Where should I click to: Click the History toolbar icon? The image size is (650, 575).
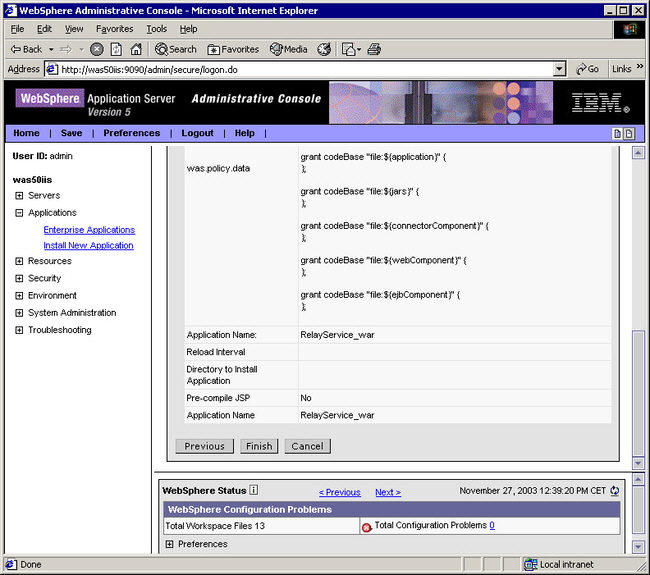tap(324, 49)
